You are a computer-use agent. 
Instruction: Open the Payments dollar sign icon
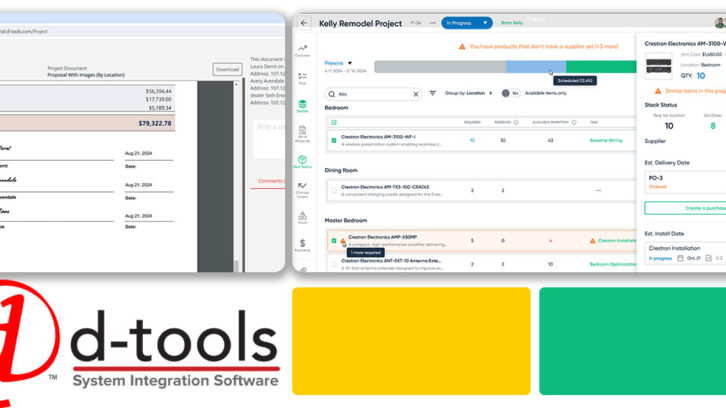pos(303,244)
